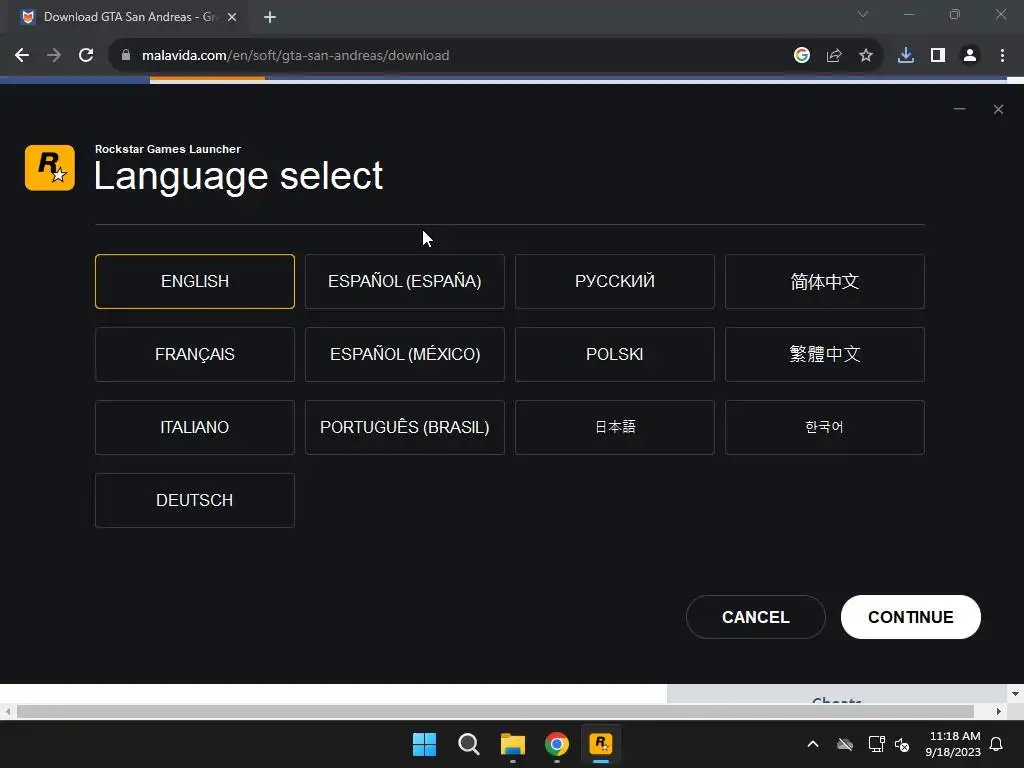Open Chrome downloads icon
Viewport: 1024px width, 768px height.
(906, 56)
